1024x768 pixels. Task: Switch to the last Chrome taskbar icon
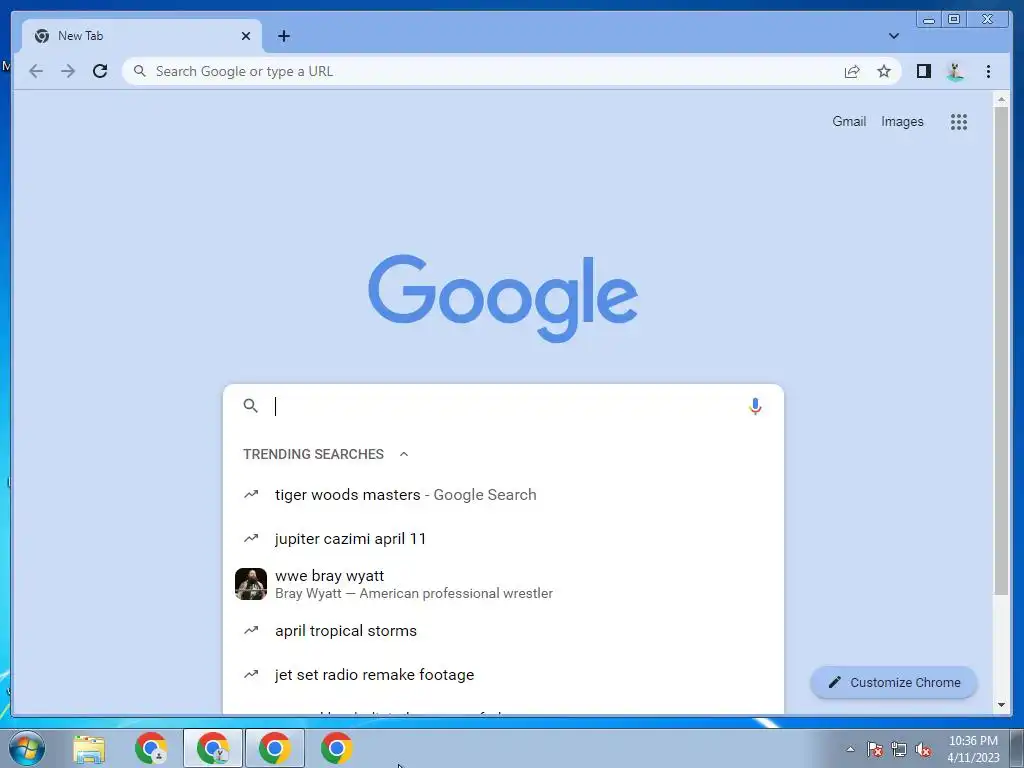point(336,748)
